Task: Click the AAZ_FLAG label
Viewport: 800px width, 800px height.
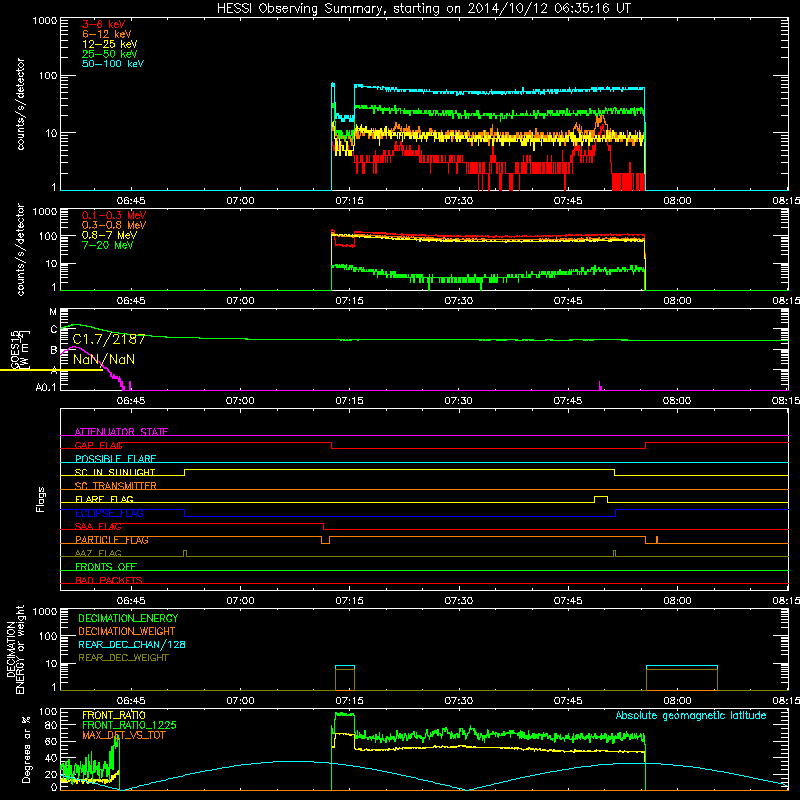Action: coord(98,554)
